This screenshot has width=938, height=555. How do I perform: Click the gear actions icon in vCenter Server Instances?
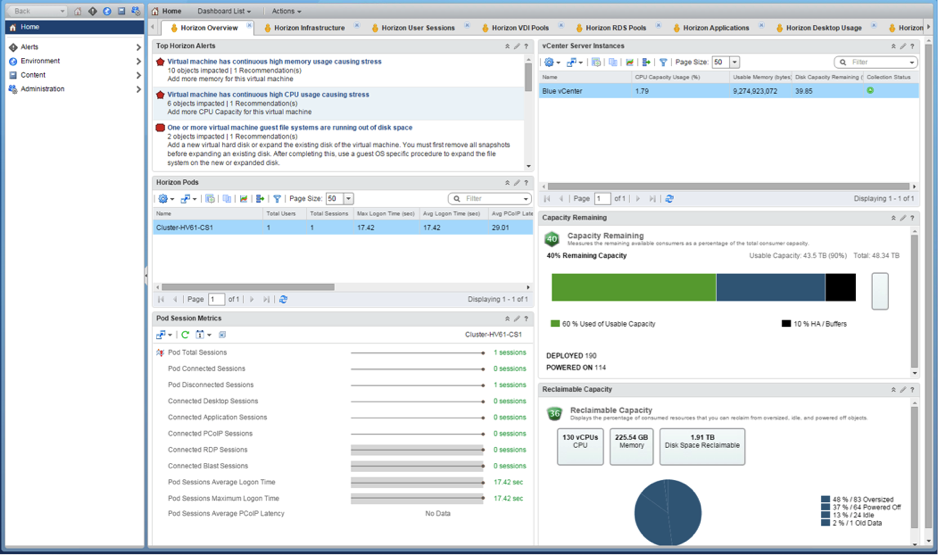[x=550, y=62]
